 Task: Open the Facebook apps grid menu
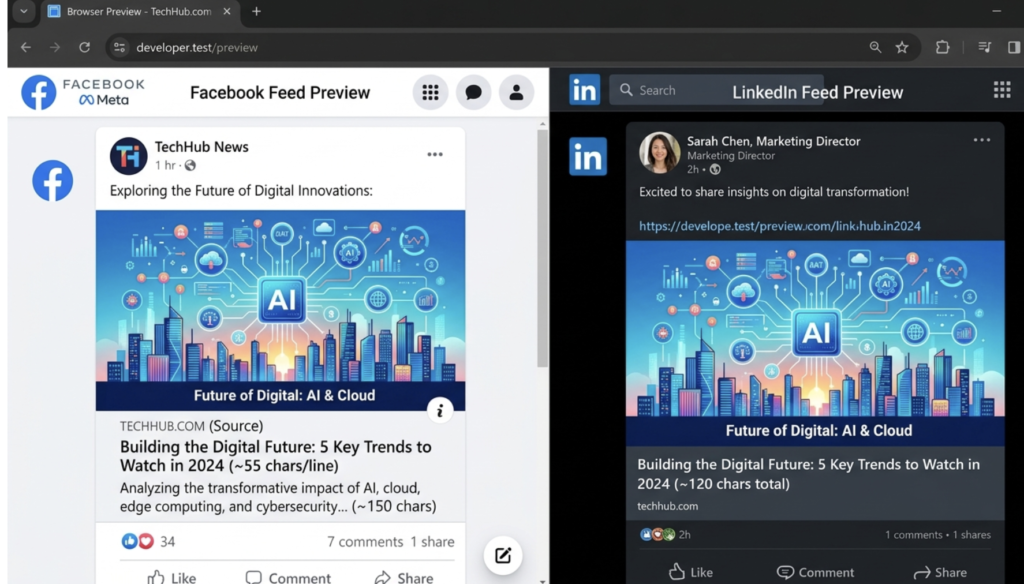point(430,92)
